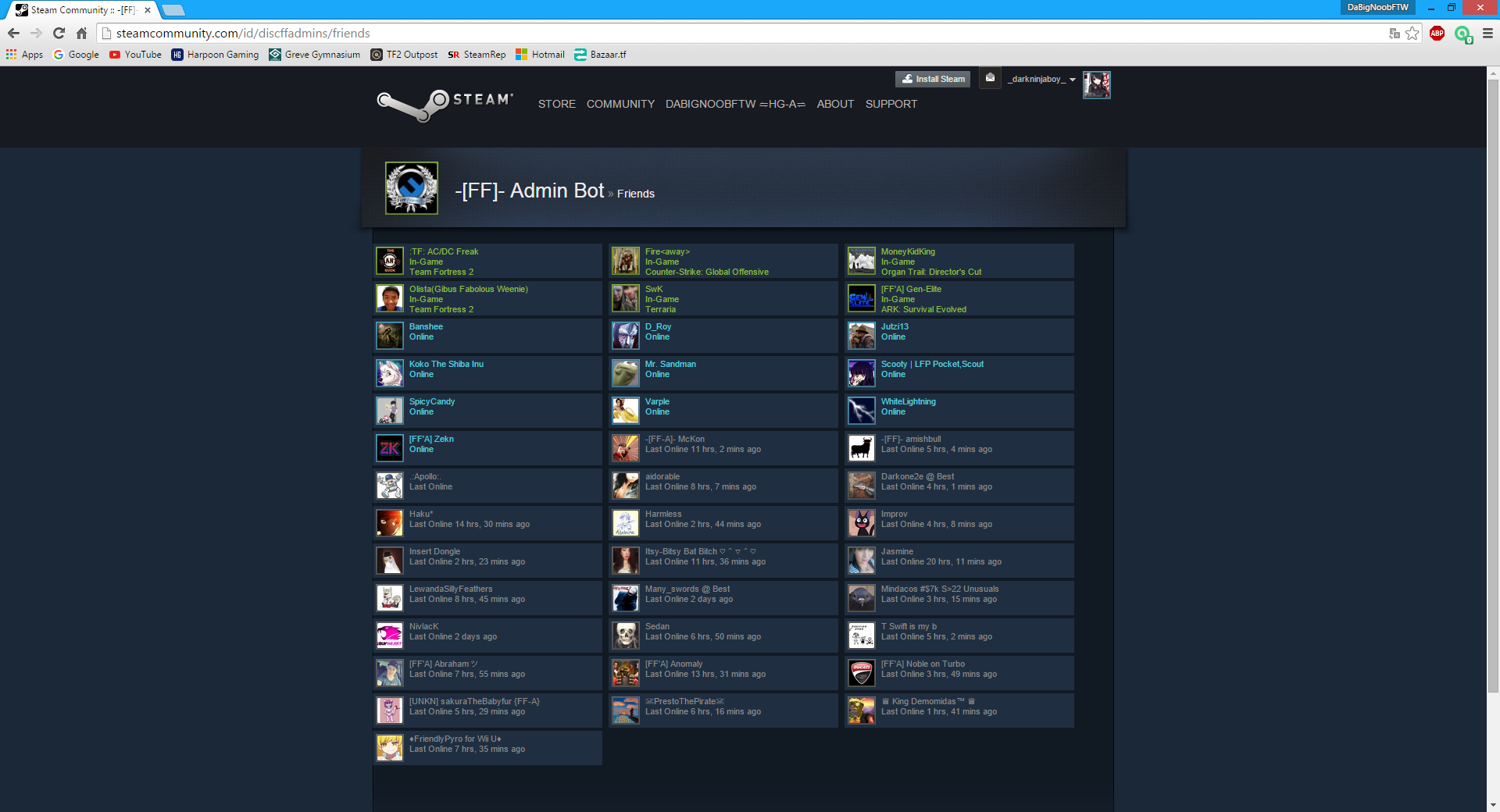Open the translate page icon
The image size is (1500, 812).
coord(1395,33)
